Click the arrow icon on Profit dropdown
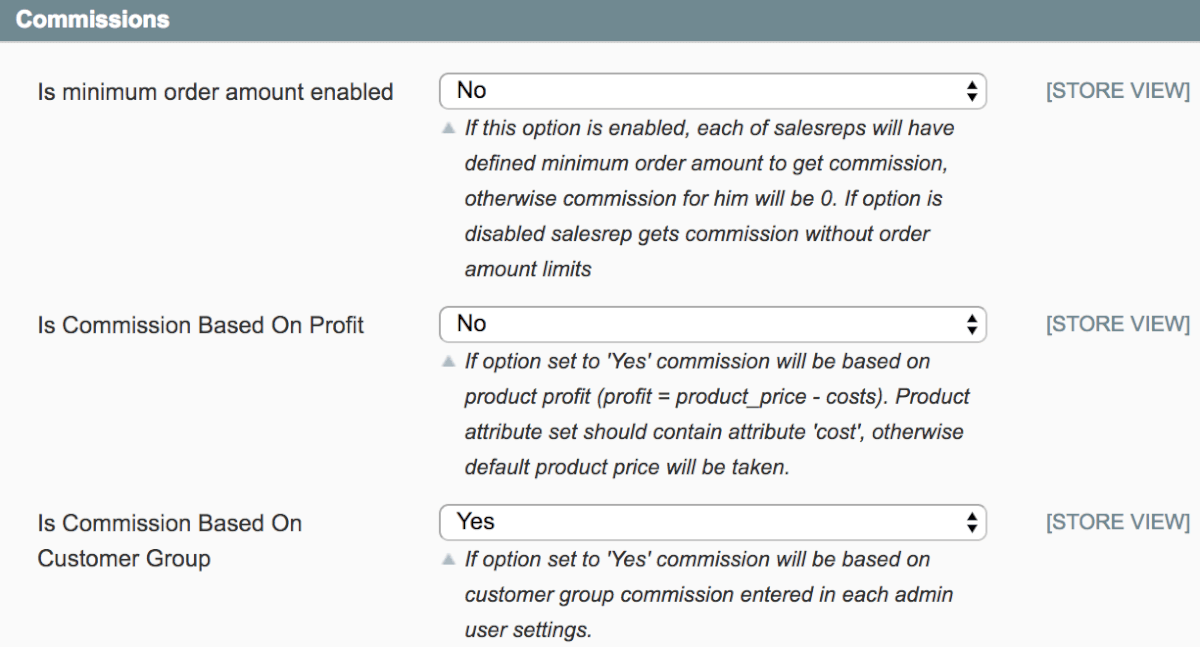1200x647 pixels. point(970,324)
